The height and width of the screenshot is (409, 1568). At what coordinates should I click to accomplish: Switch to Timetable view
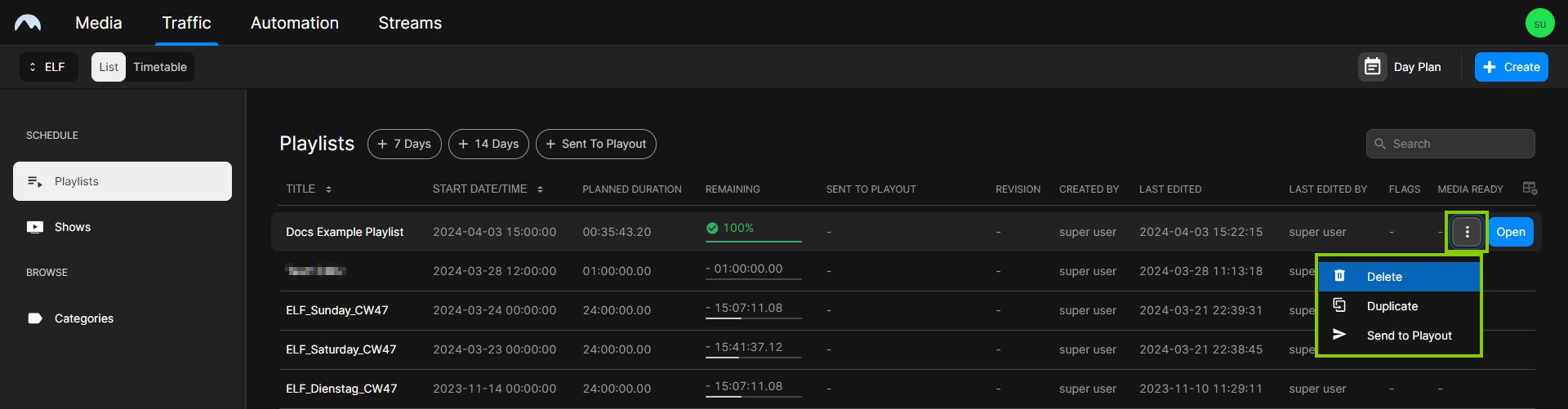pos(160,67)
